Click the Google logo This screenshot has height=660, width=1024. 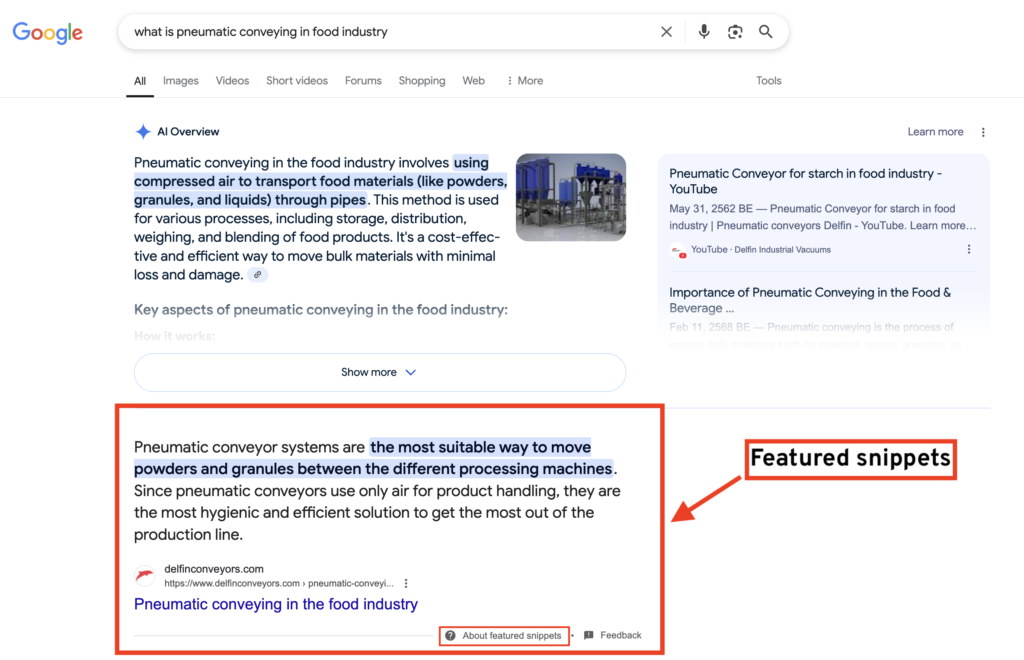pos(48,32)
